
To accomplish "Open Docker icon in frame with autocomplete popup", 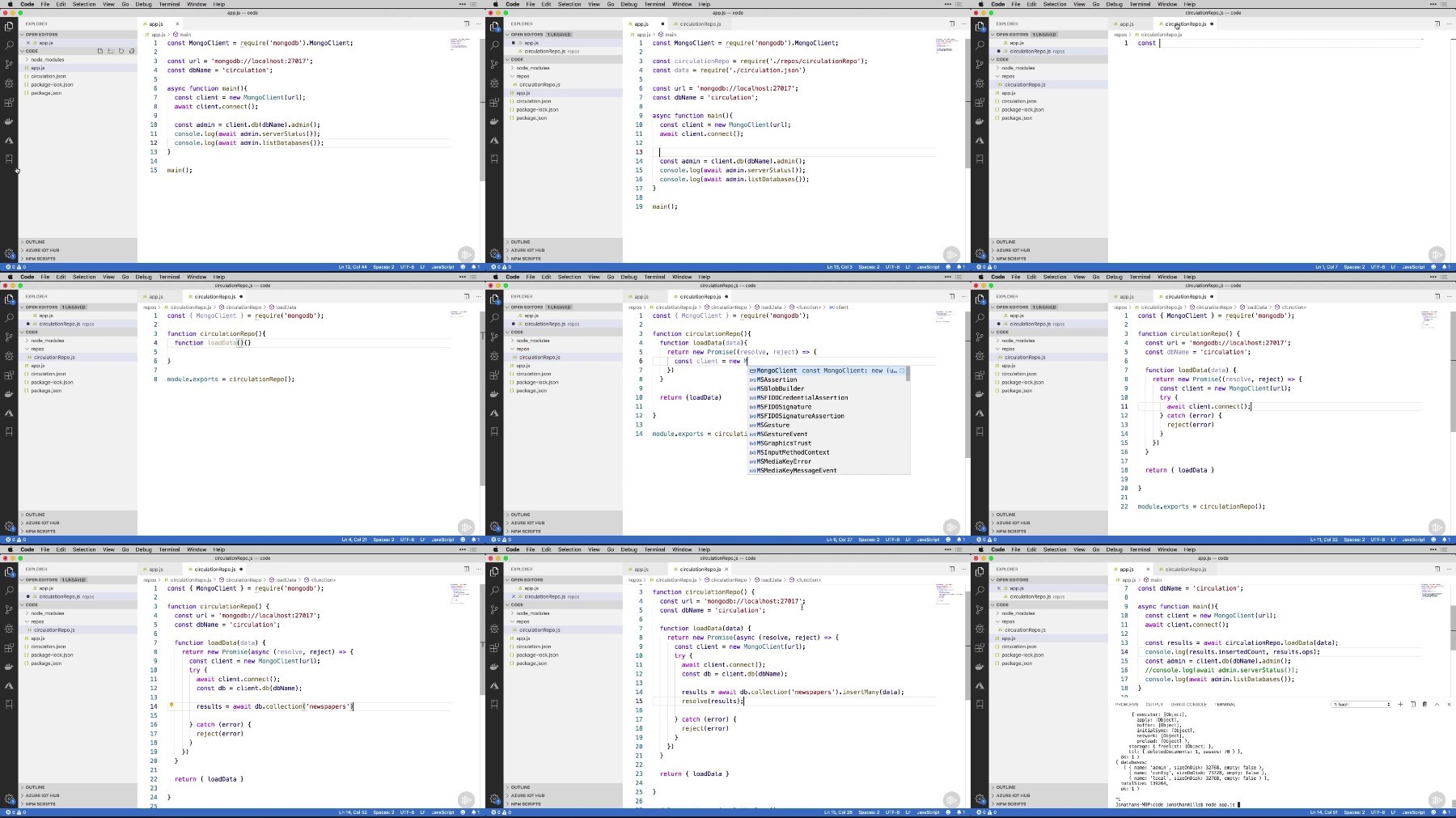I will 494,394.
